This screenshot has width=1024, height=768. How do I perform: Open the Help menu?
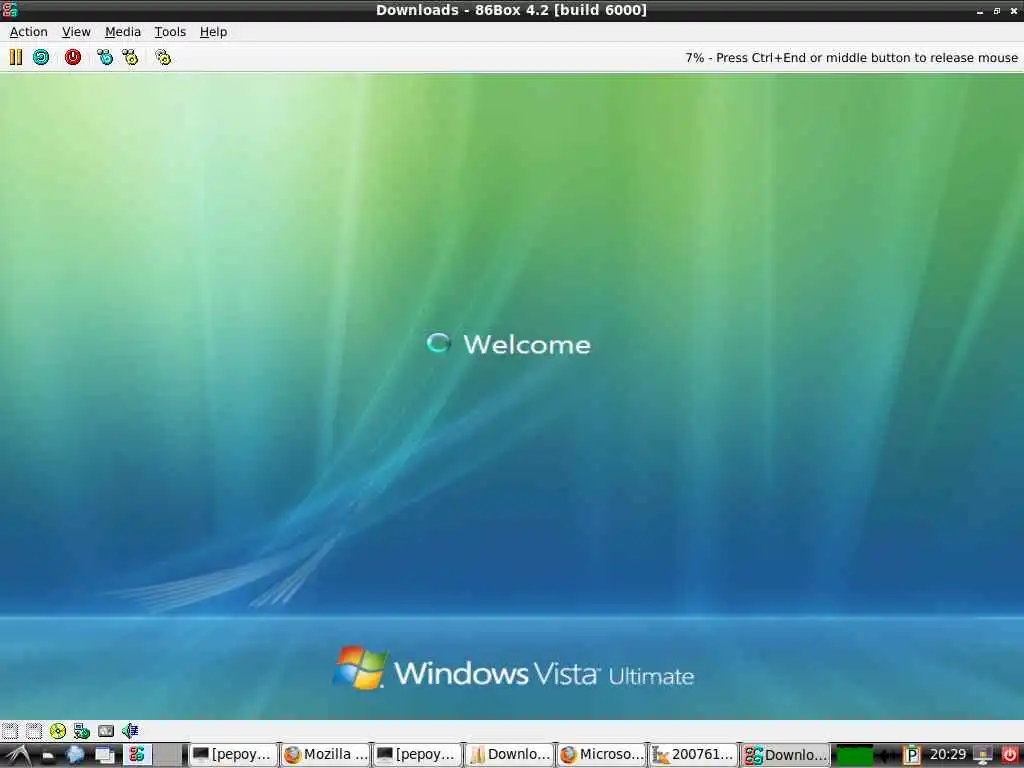tap(213, 32)
